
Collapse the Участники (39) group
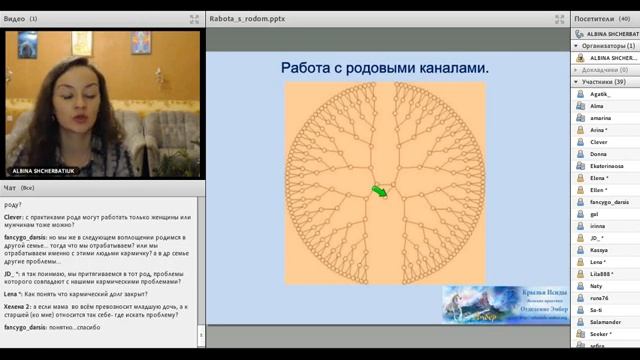click(x=576, y=82)
